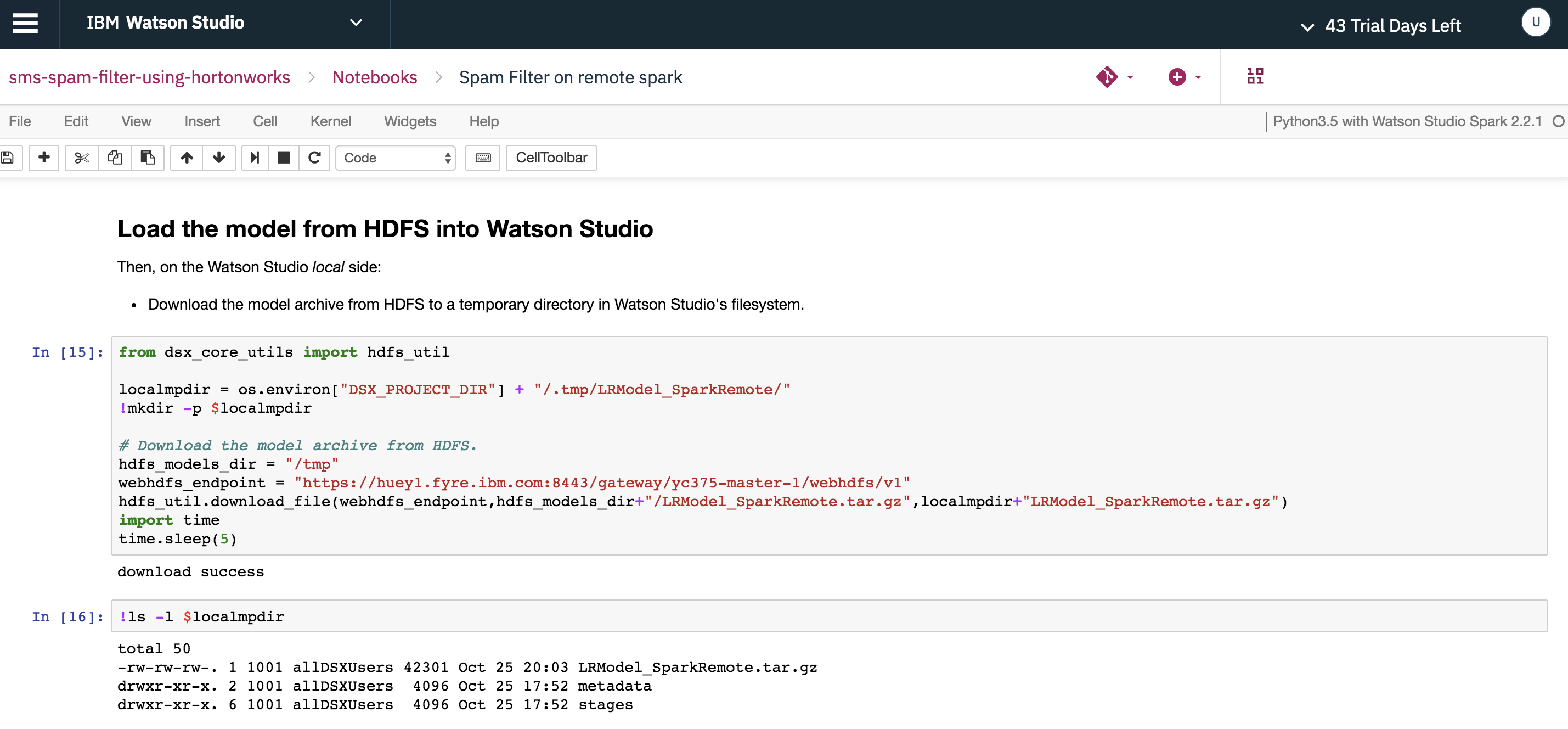Open the cell type Code dropdown
Image resolution: width=1568 pixels, height=729 pixels.
[x=396, y=158]
